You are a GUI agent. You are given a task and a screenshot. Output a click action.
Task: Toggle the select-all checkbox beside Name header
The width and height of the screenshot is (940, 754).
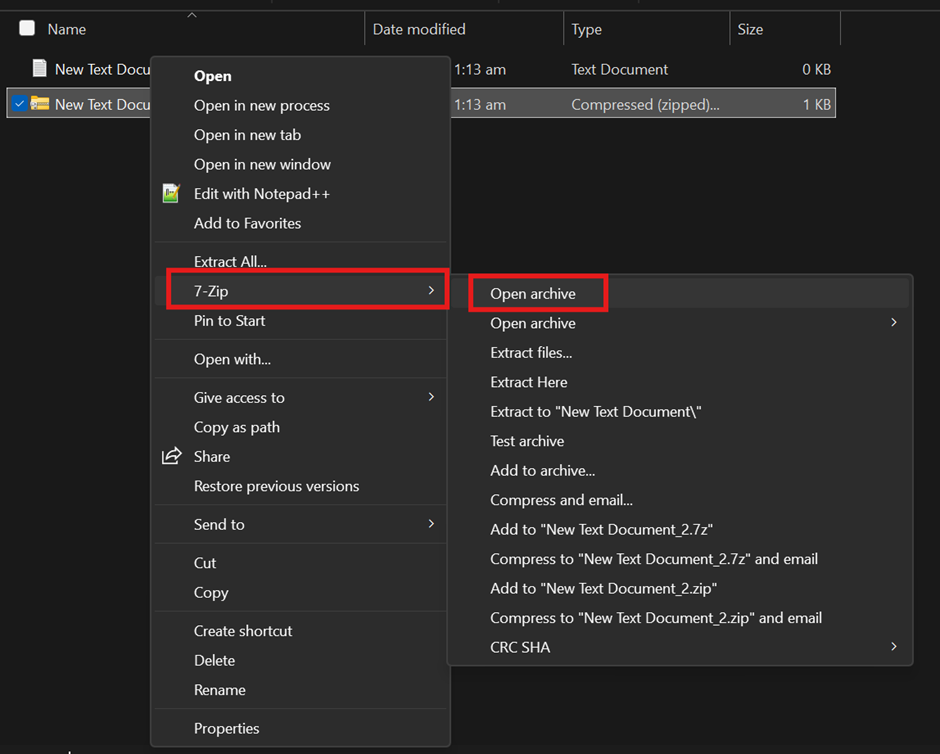tap(27, 29)
